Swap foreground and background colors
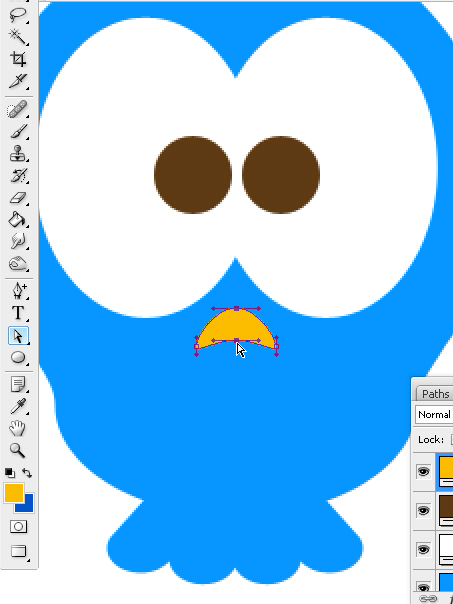Image resolution: width=453 pixels, height=604 pixels. [x=27, y=473]
